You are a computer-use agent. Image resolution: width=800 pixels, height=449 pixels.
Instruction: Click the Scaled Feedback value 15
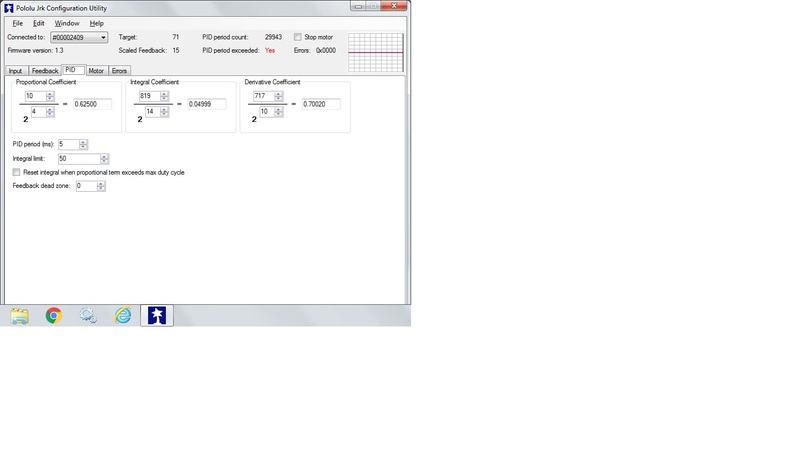pyautogui.click(x=176, y=51)
